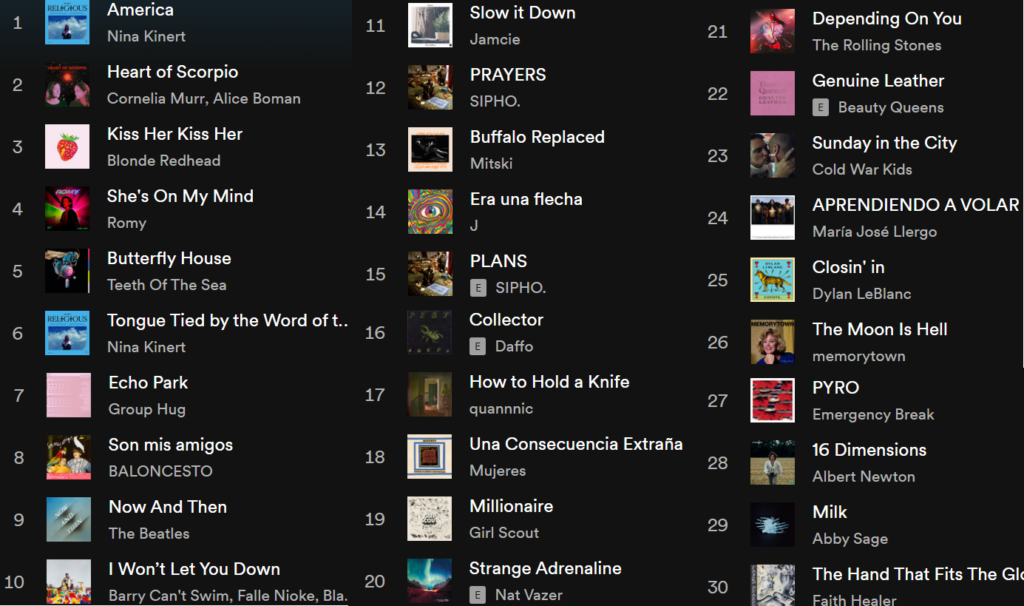
Task: Open the Closin' in album cover
Action: [x=773, y=279]
